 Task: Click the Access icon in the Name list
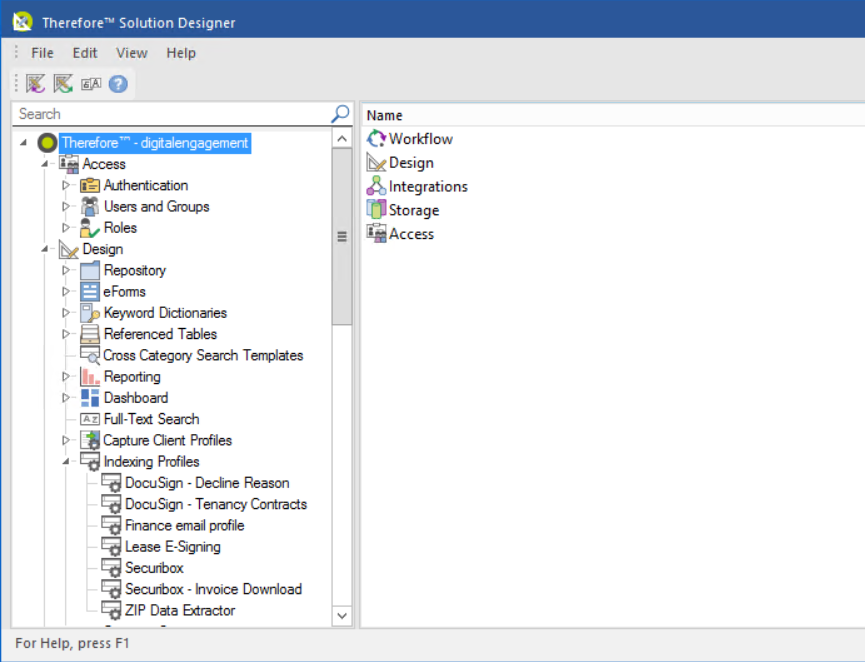(x=377, y=233)
